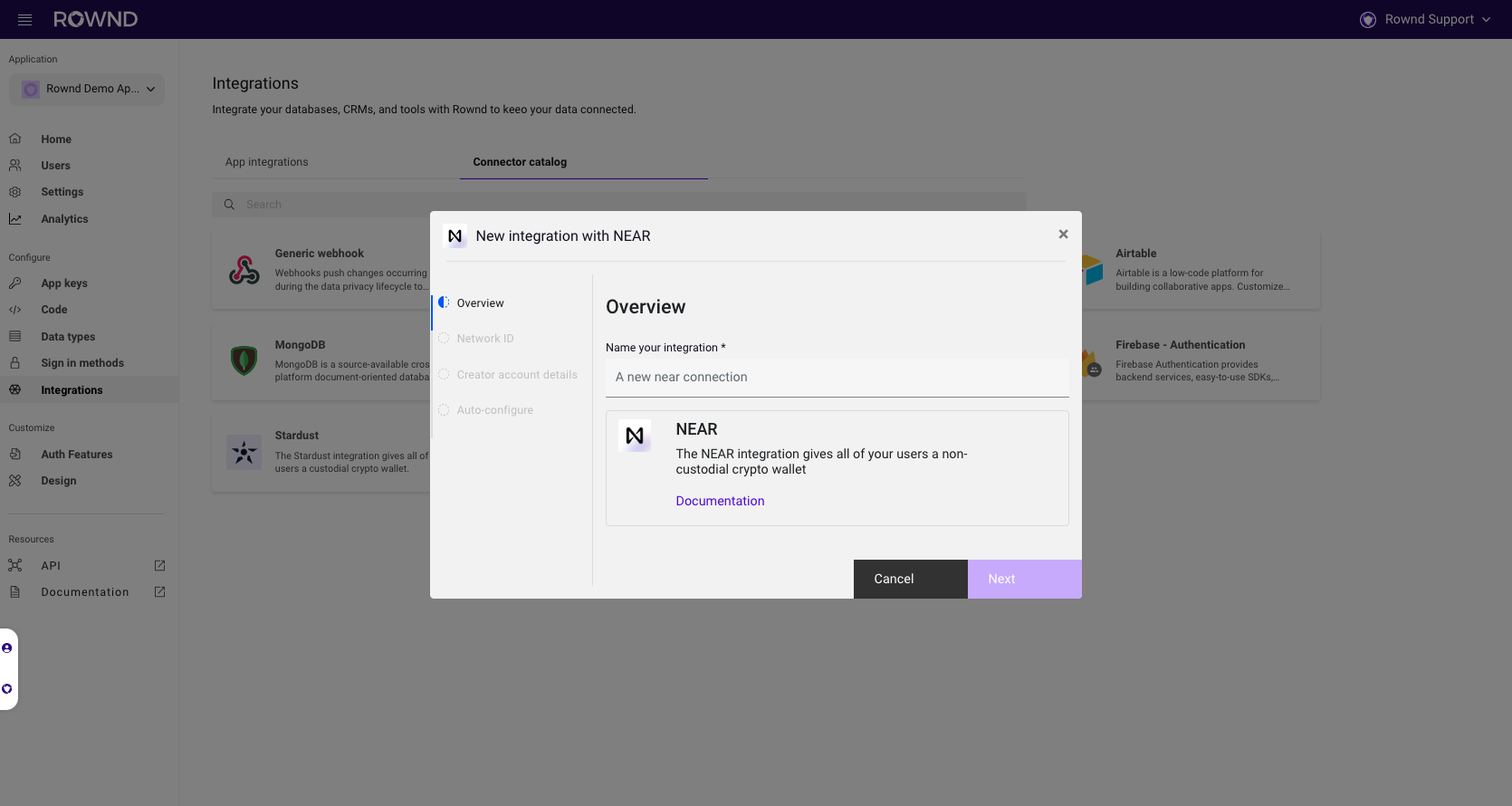Click the ROWND logo
Image resolution: width=1512 pixels, height=806 pixels.
tap(95, 19)
